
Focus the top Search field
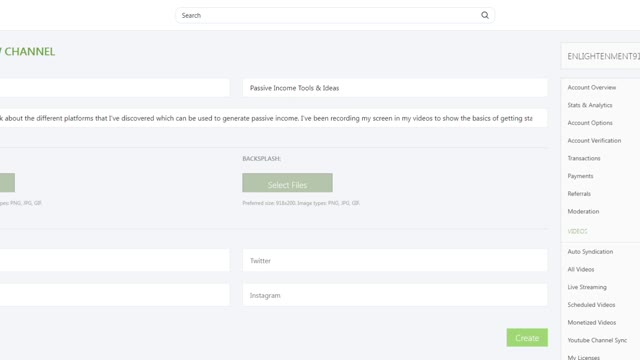[335, 15]
